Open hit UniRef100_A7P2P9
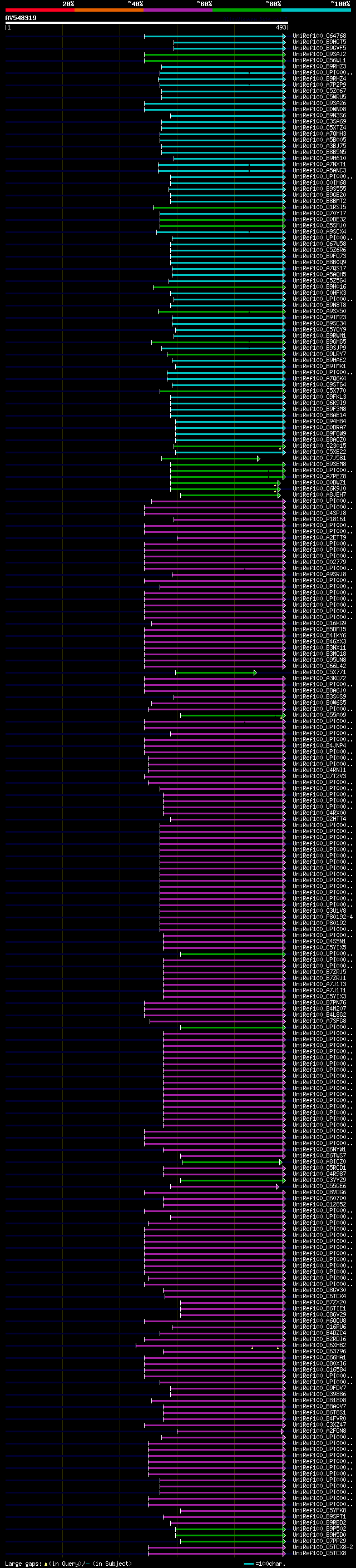 click(319, 85)
